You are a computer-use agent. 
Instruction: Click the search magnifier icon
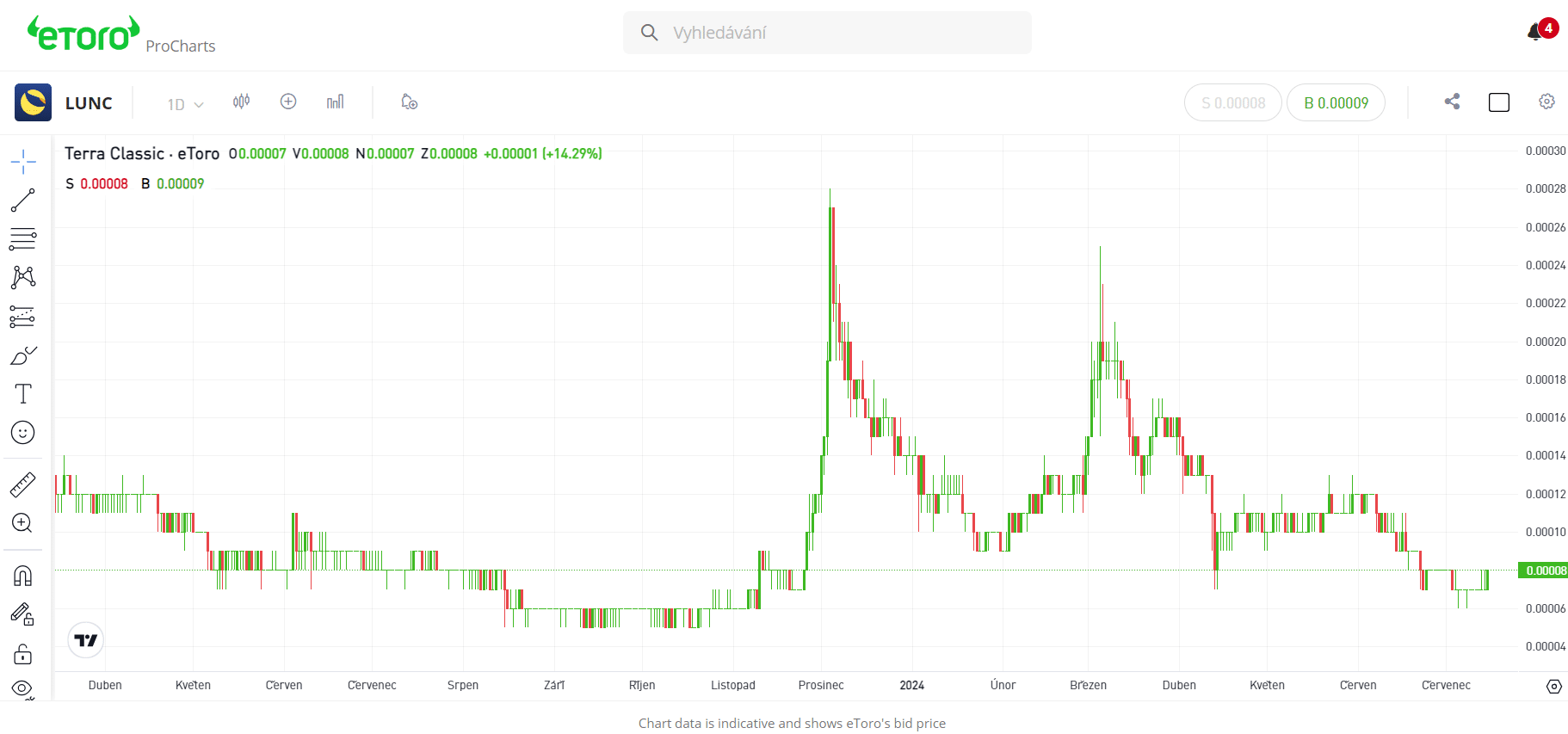pos(650,33)
